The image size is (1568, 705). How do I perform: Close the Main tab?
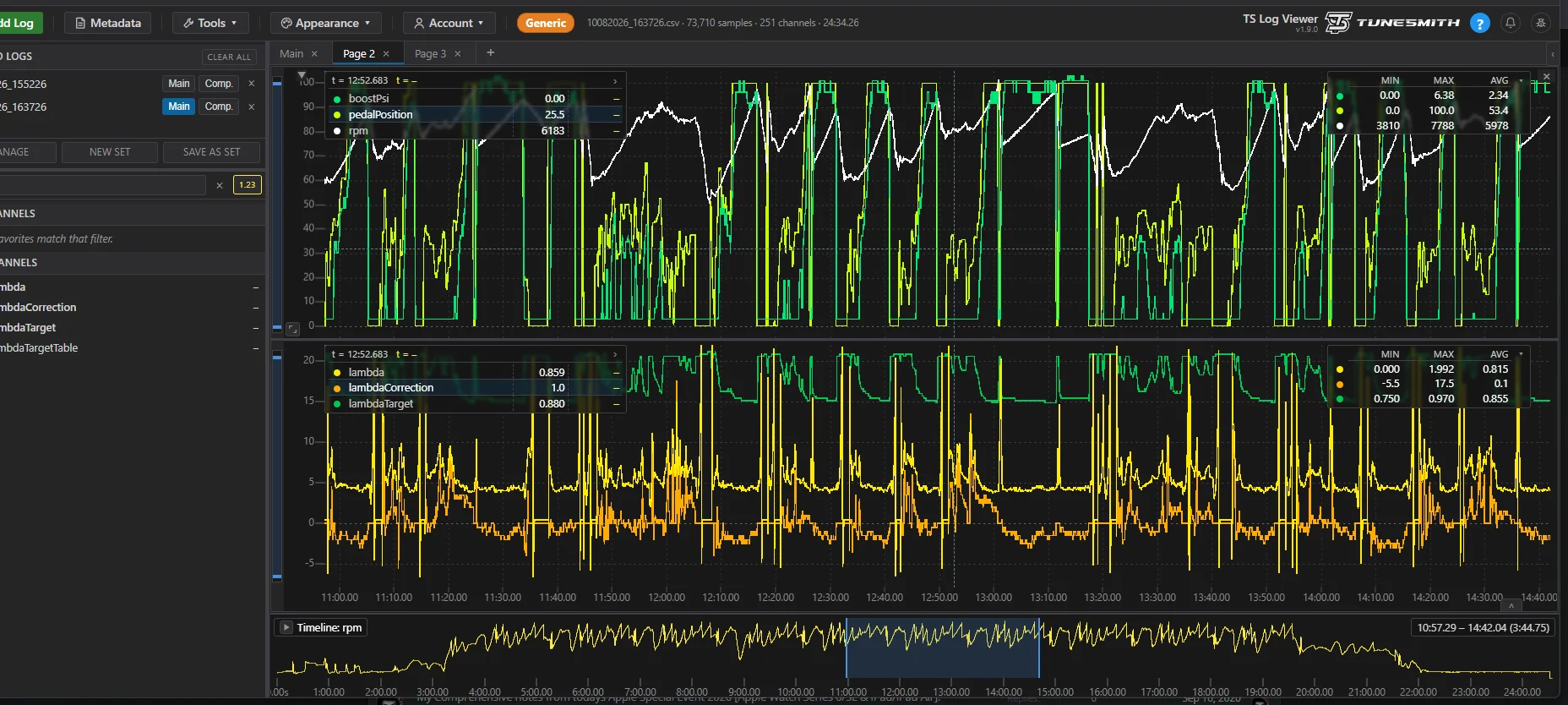[x=314, y=54]
